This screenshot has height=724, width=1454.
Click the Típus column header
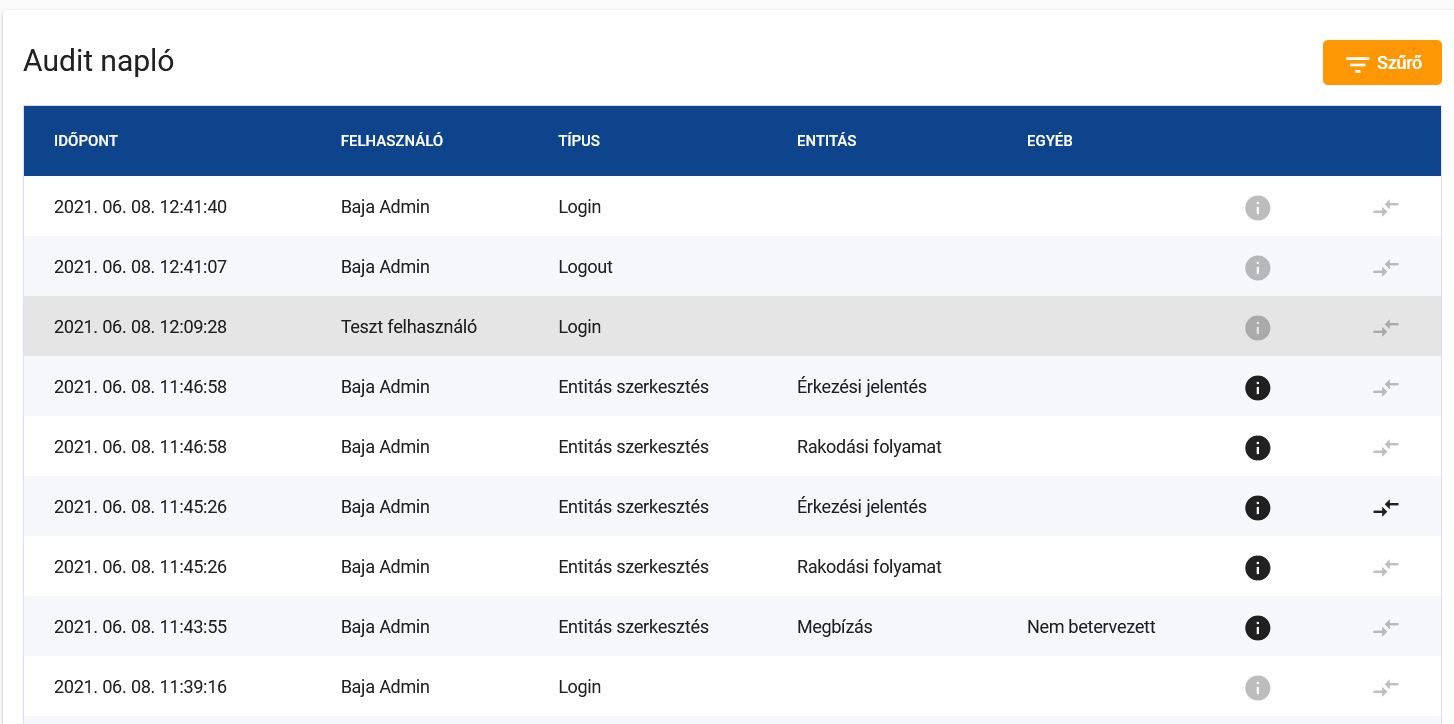point(579,141)
